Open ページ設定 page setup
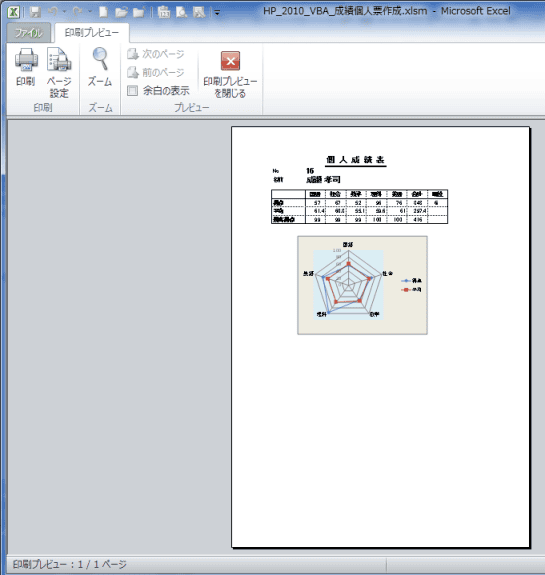This screenshot has height=575, width=545. tap(59, 72)
